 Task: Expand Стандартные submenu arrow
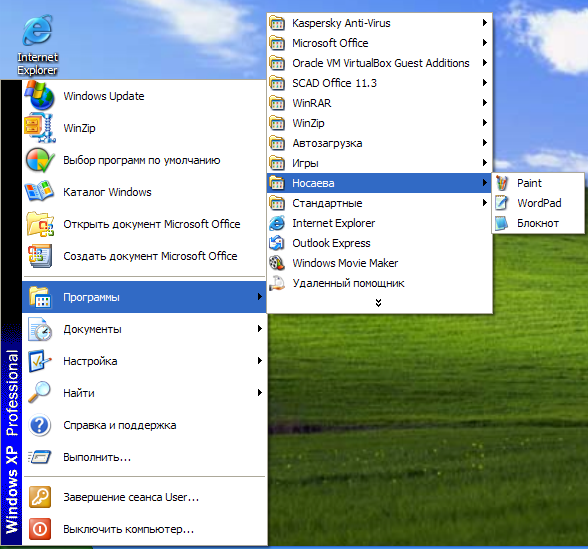[x=484, y=203]
